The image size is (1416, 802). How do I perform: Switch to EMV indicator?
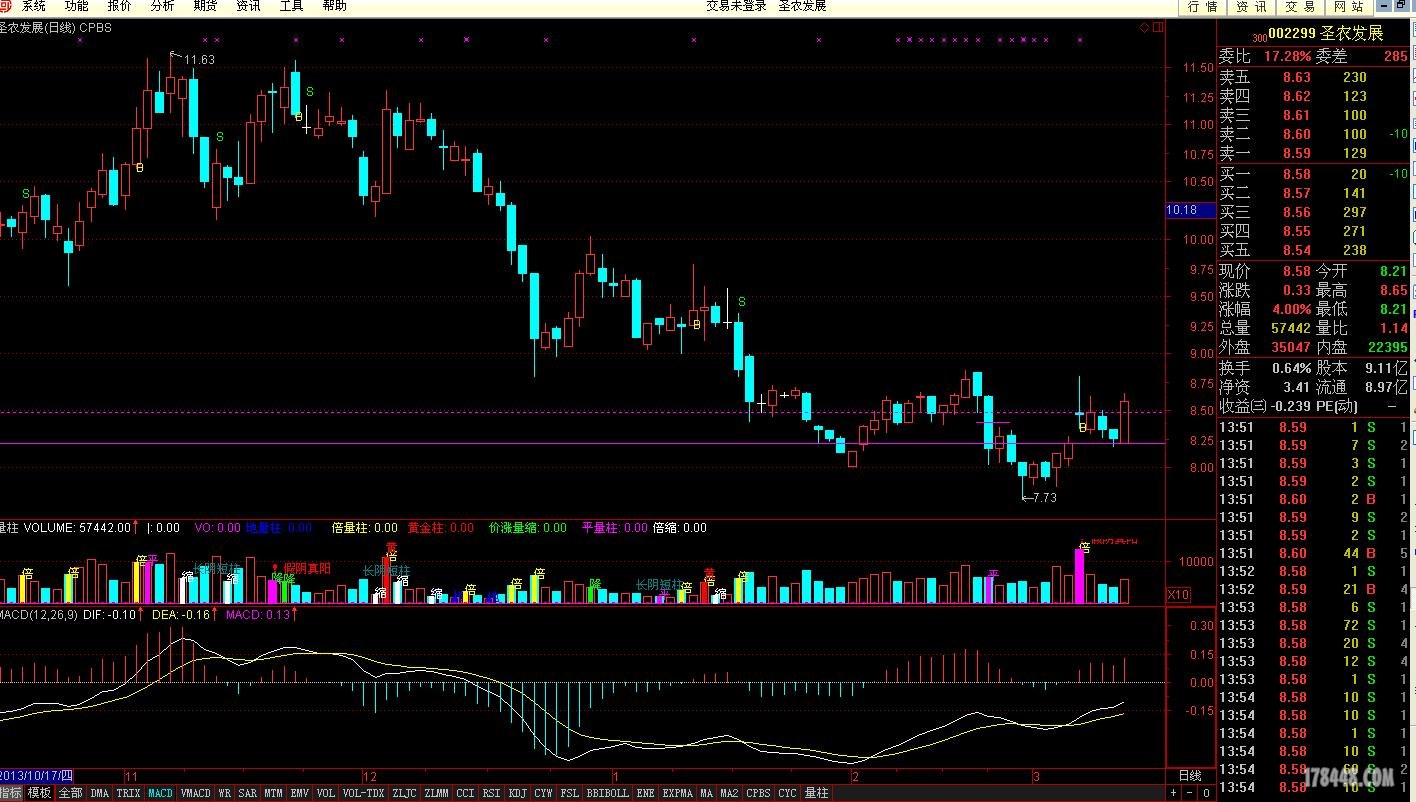pos(300,793)
